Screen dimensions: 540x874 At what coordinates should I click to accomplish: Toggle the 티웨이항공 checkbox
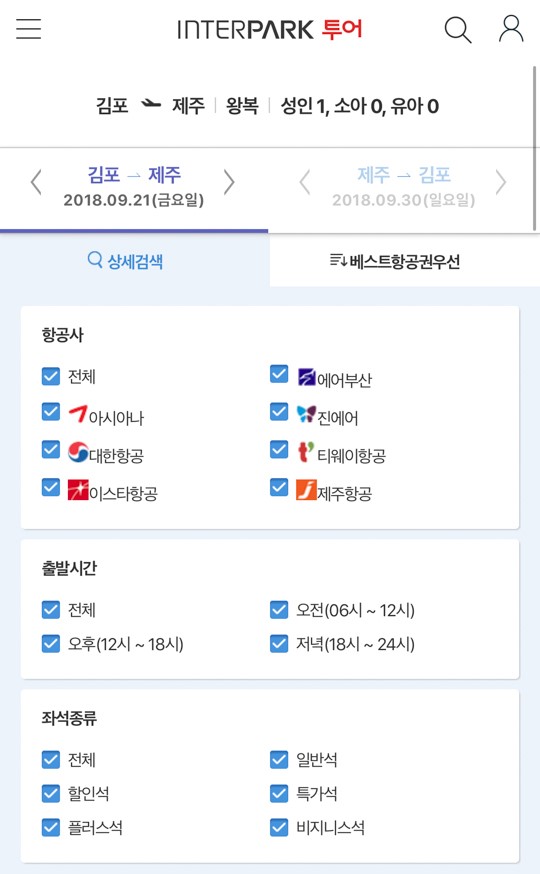click(279, 449)
